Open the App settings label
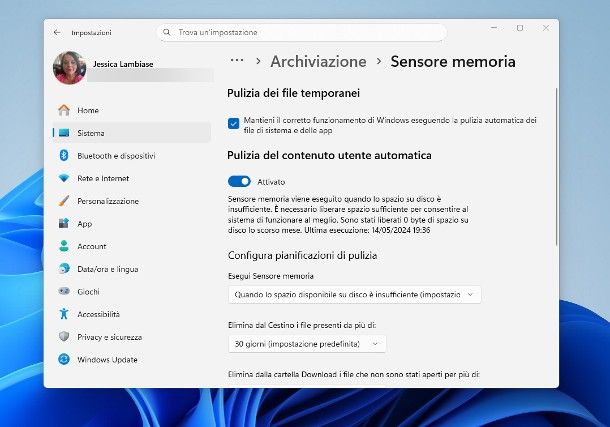The image size is (610, 427). [x=84, y=224]
